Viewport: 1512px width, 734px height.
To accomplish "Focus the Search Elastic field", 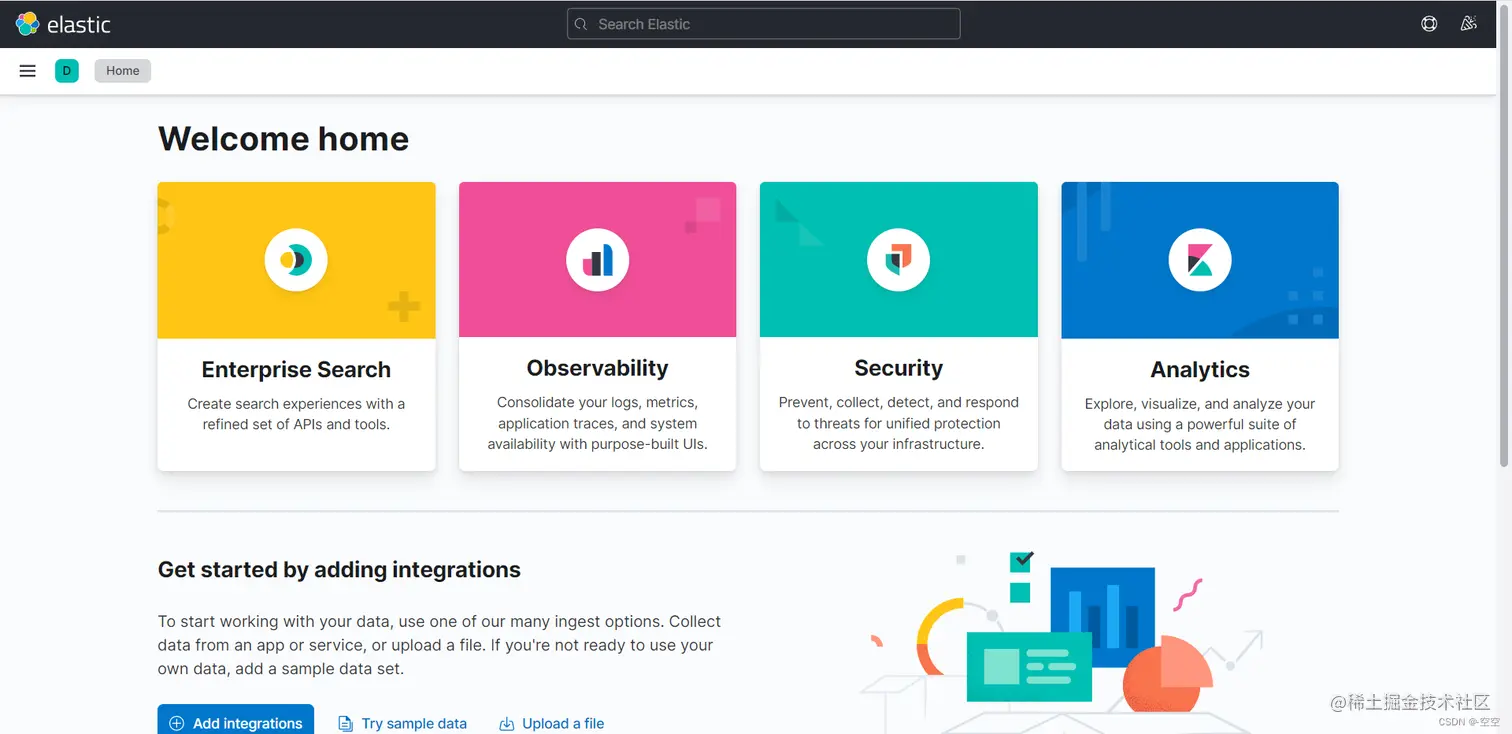I will pos(764,24).
